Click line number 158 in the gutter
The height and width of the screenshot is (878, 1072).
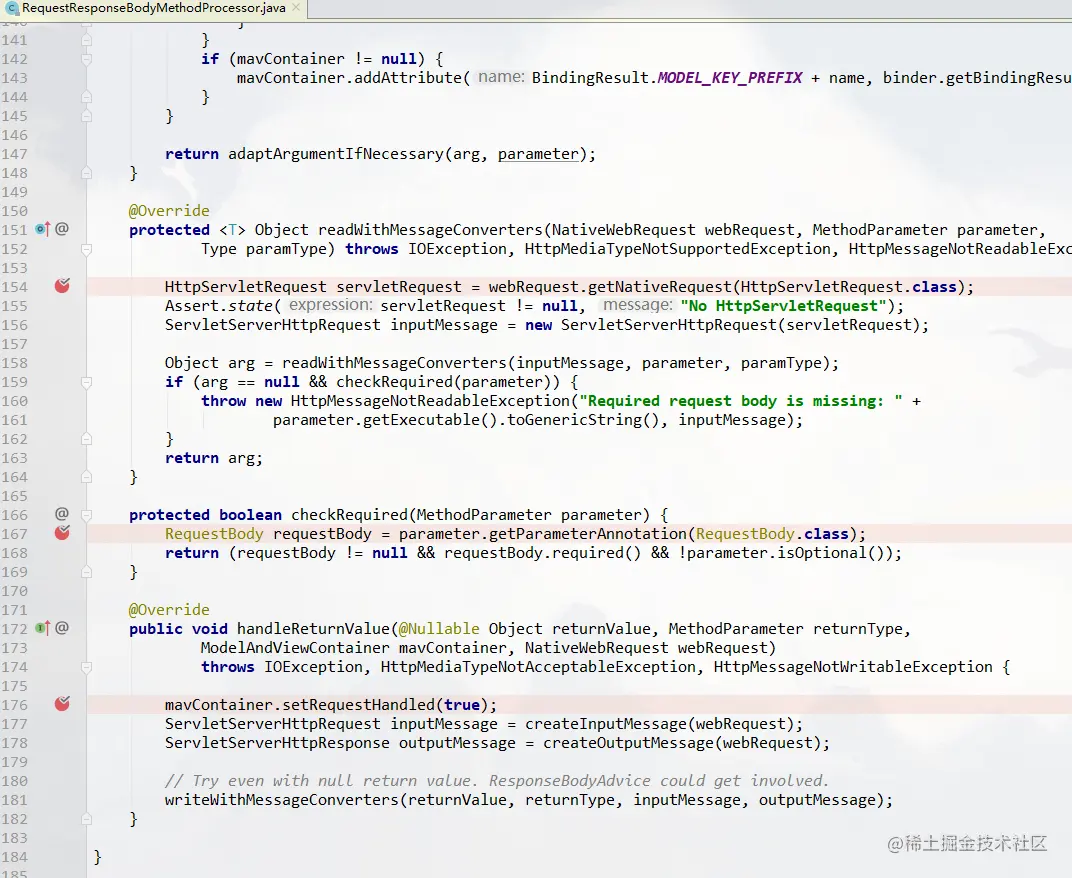[x=14, y=363]
